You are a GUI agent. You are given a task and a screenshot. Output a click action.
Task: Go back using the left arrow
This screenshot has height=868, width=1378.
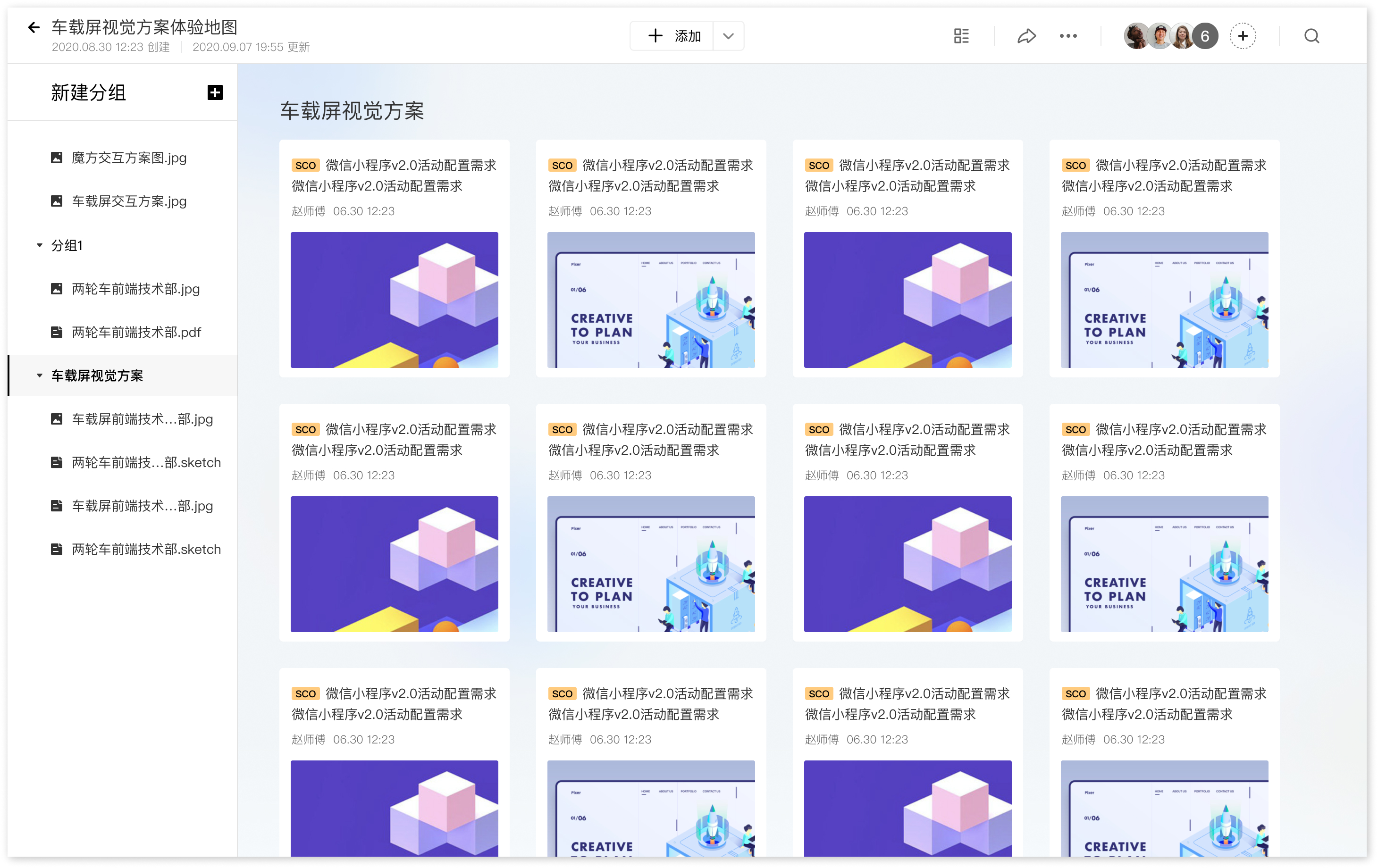click(34, 27)
